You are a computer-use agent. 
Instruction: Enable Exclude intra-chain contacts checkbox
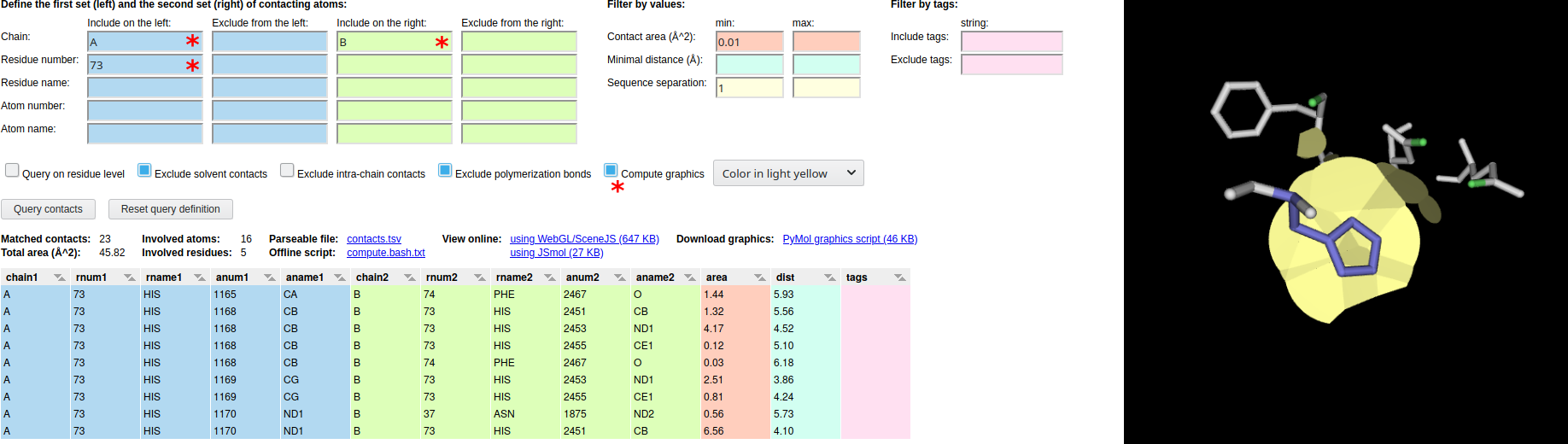(287, 170)
